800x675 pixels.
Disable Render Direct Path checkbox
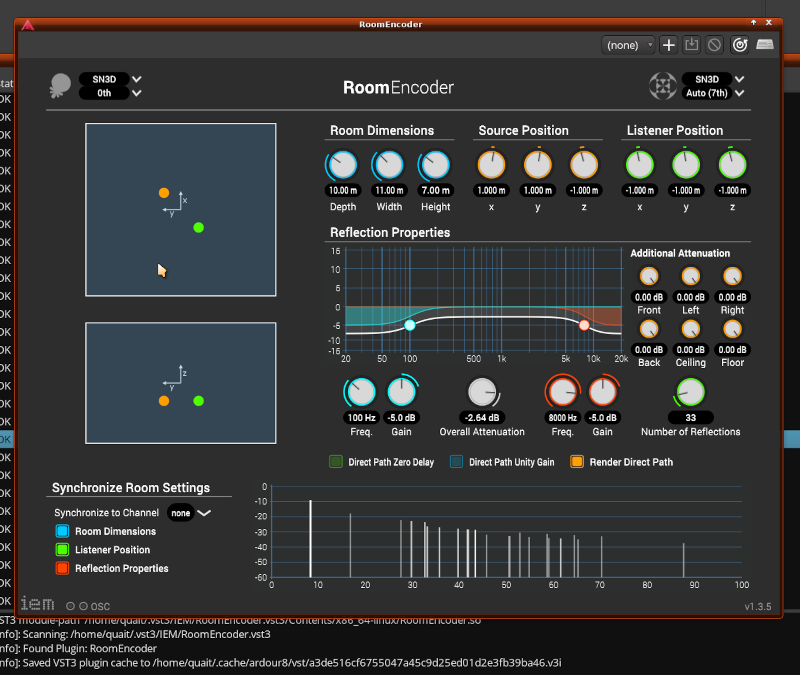coord(577,462)
